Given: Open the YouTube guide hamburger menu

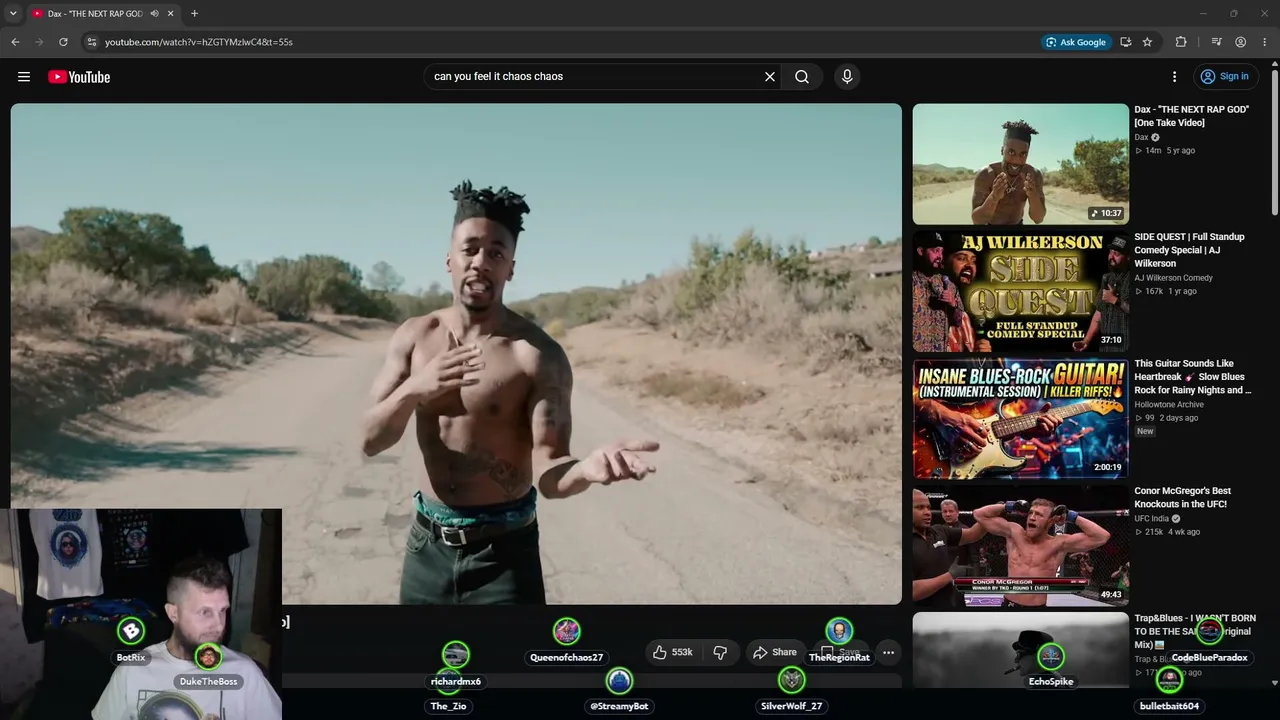Looking at the screenshot, I should [24, 77].
